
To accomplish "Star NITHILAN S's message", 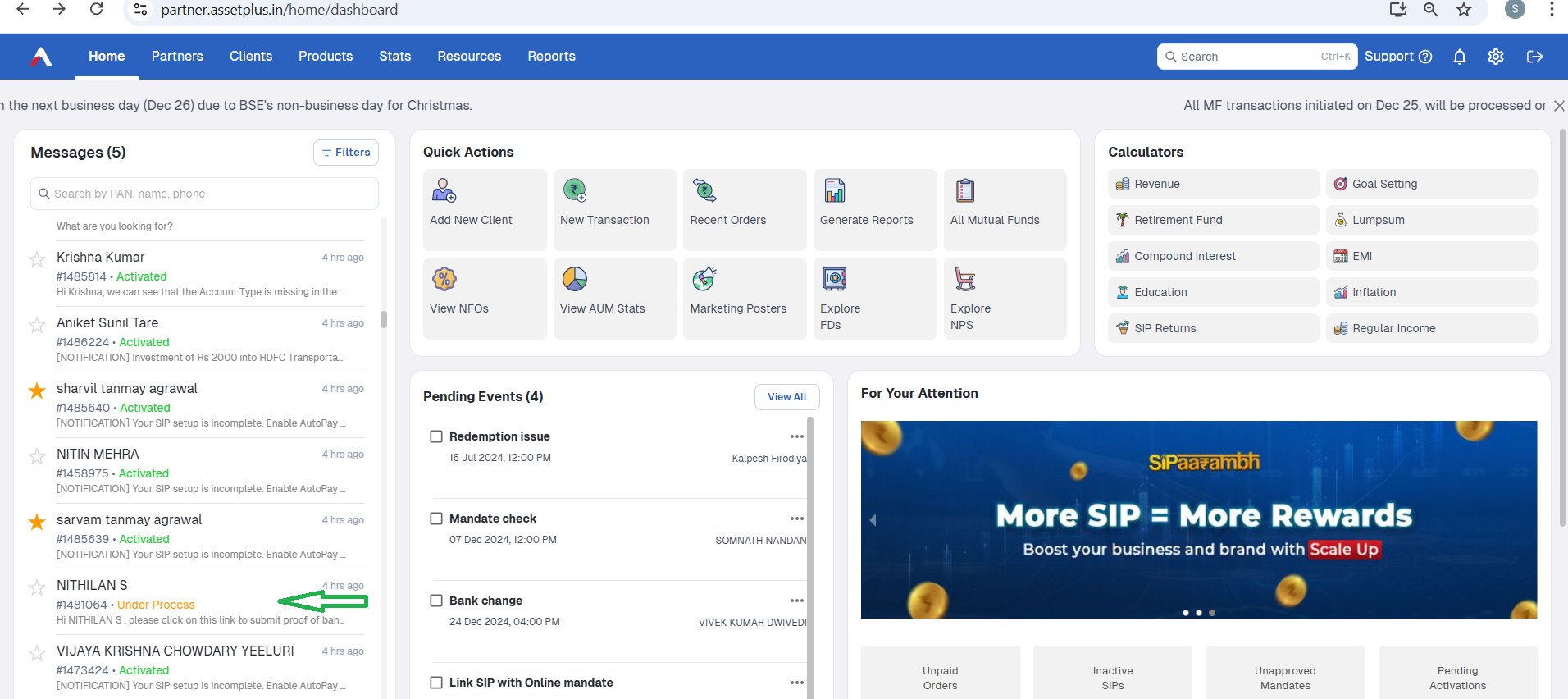I will (x=37, y=587).
